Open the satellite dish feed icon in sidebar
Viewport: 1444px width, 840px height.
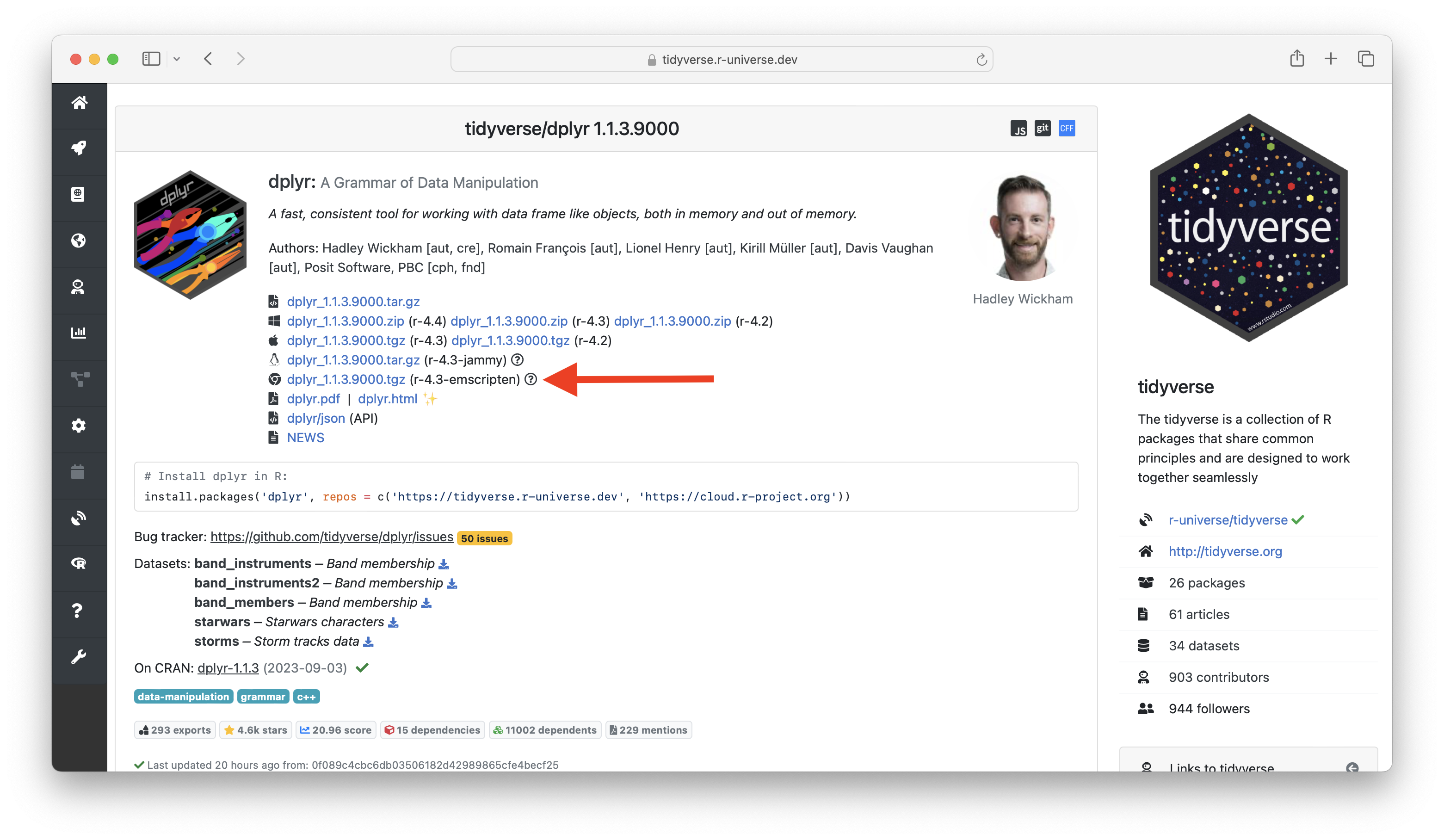79,518
